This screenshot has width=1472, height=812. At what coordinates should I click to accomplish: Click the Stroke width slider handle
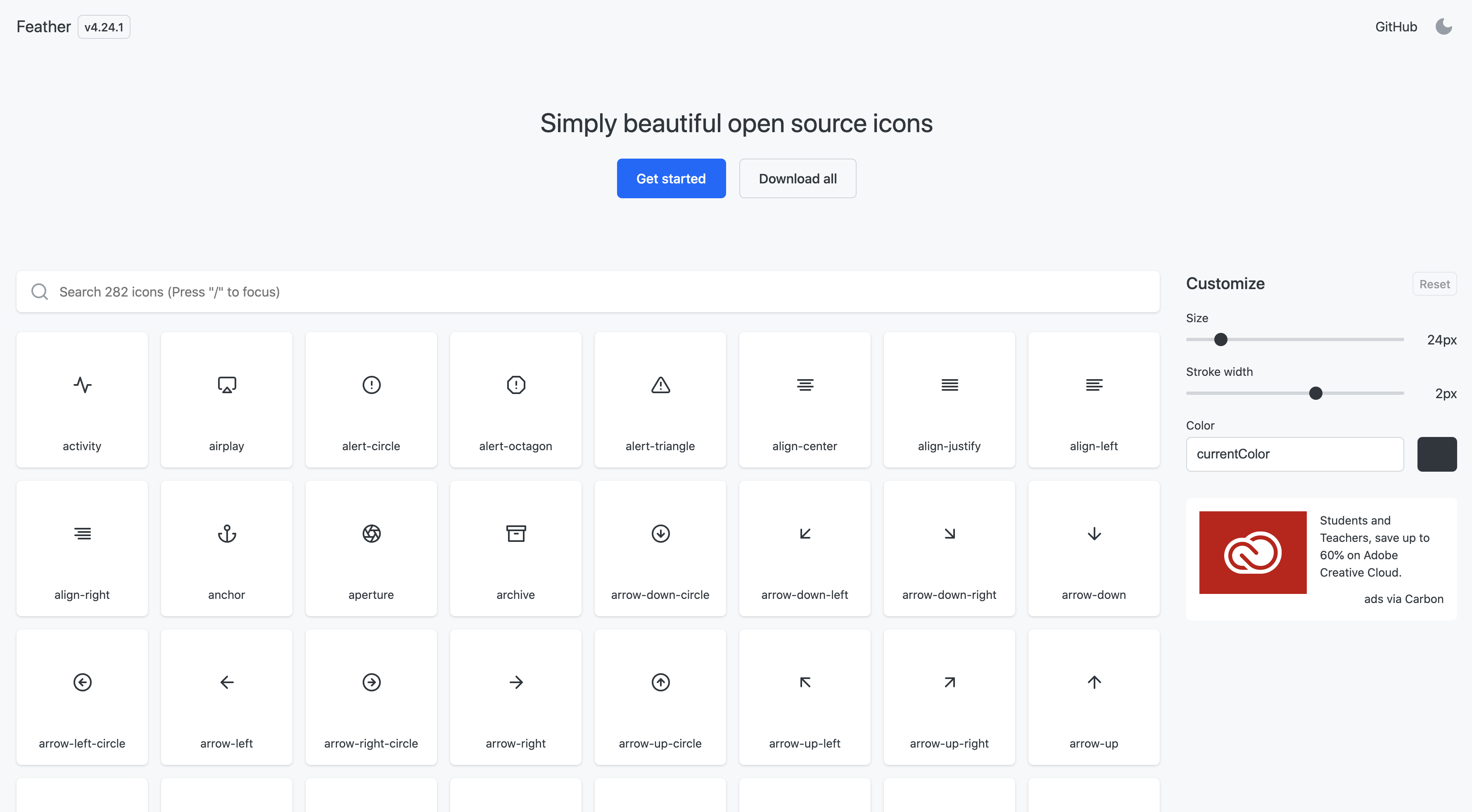coord(1315,393)
